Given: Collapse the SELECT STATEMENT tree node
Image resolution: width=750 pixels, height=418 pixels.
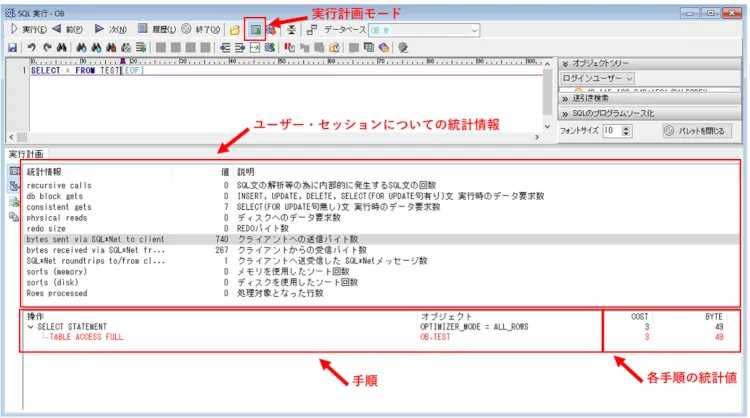Looking at the screenshot, I should tap(31, 327).
